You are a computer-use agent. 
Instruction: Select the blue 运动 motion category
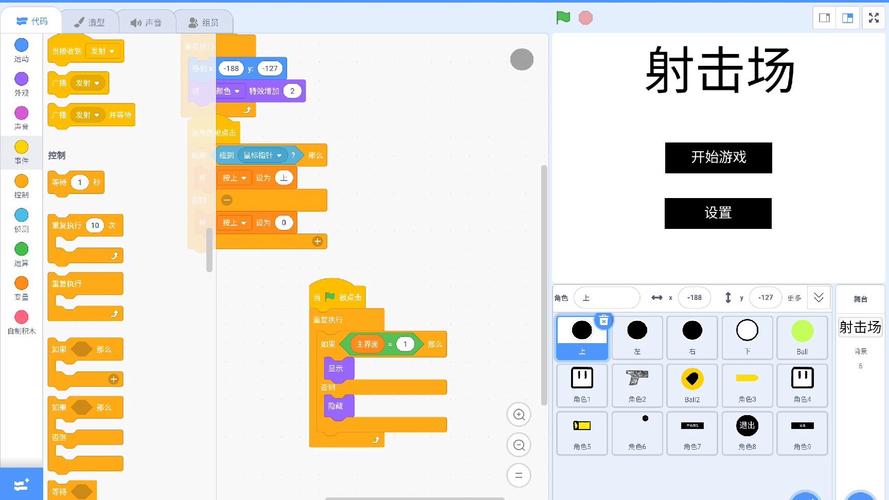coord(21,50)
